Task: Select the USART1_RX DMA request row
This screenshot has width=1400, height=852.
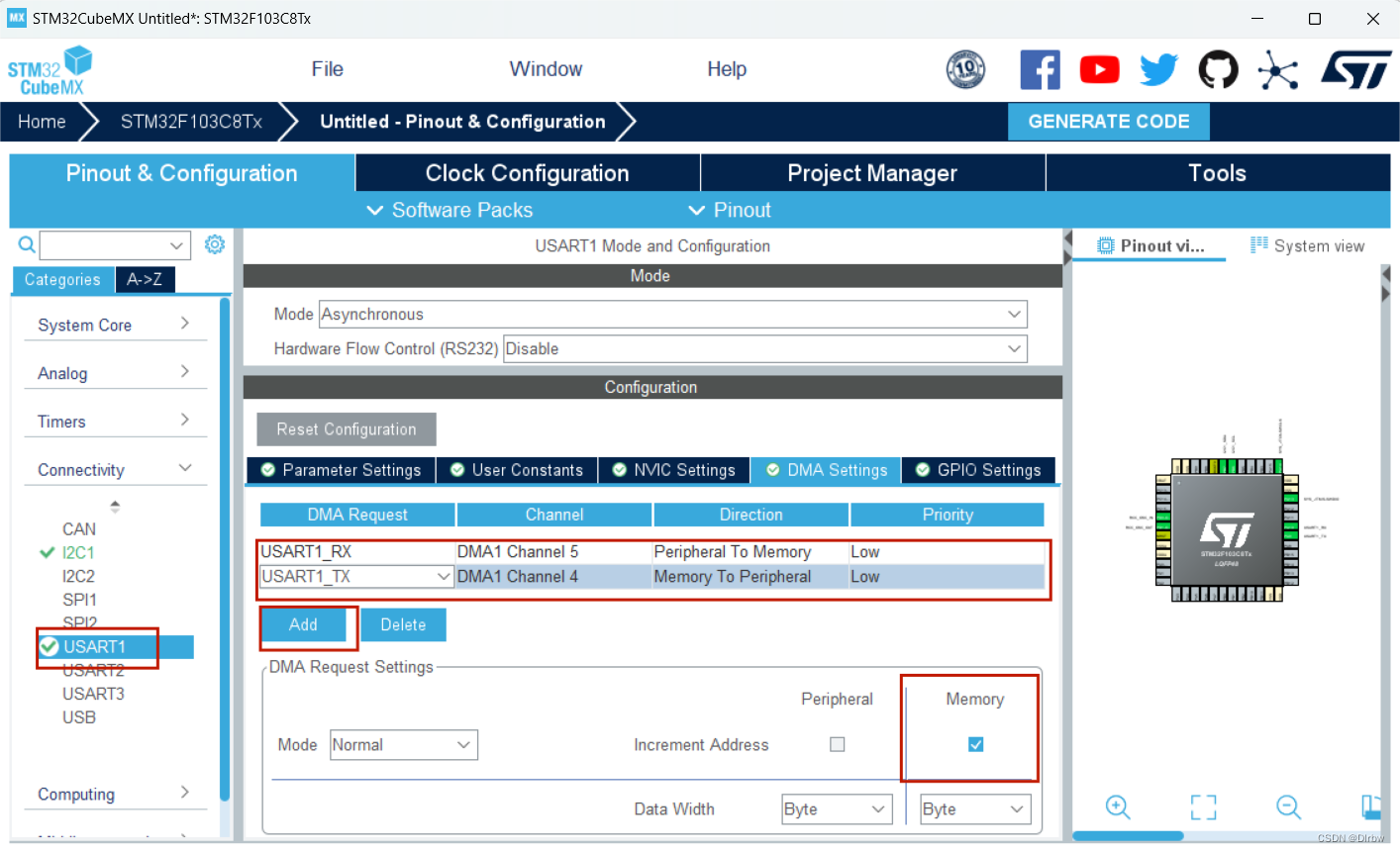Action: pyautogui.click(x=651, y=551)
